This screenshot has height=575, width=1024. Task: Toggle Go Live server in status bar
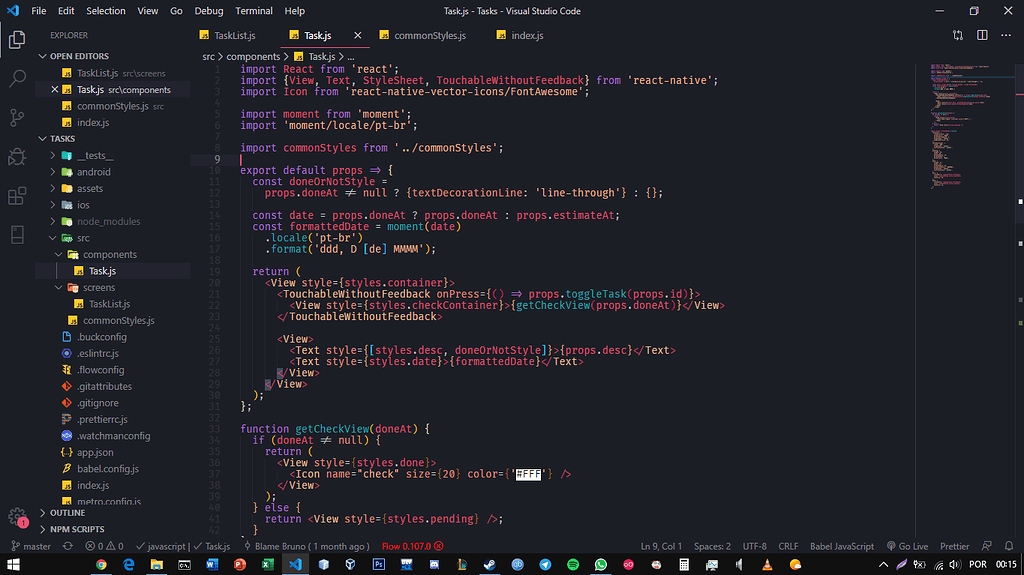tap(908, 546)
